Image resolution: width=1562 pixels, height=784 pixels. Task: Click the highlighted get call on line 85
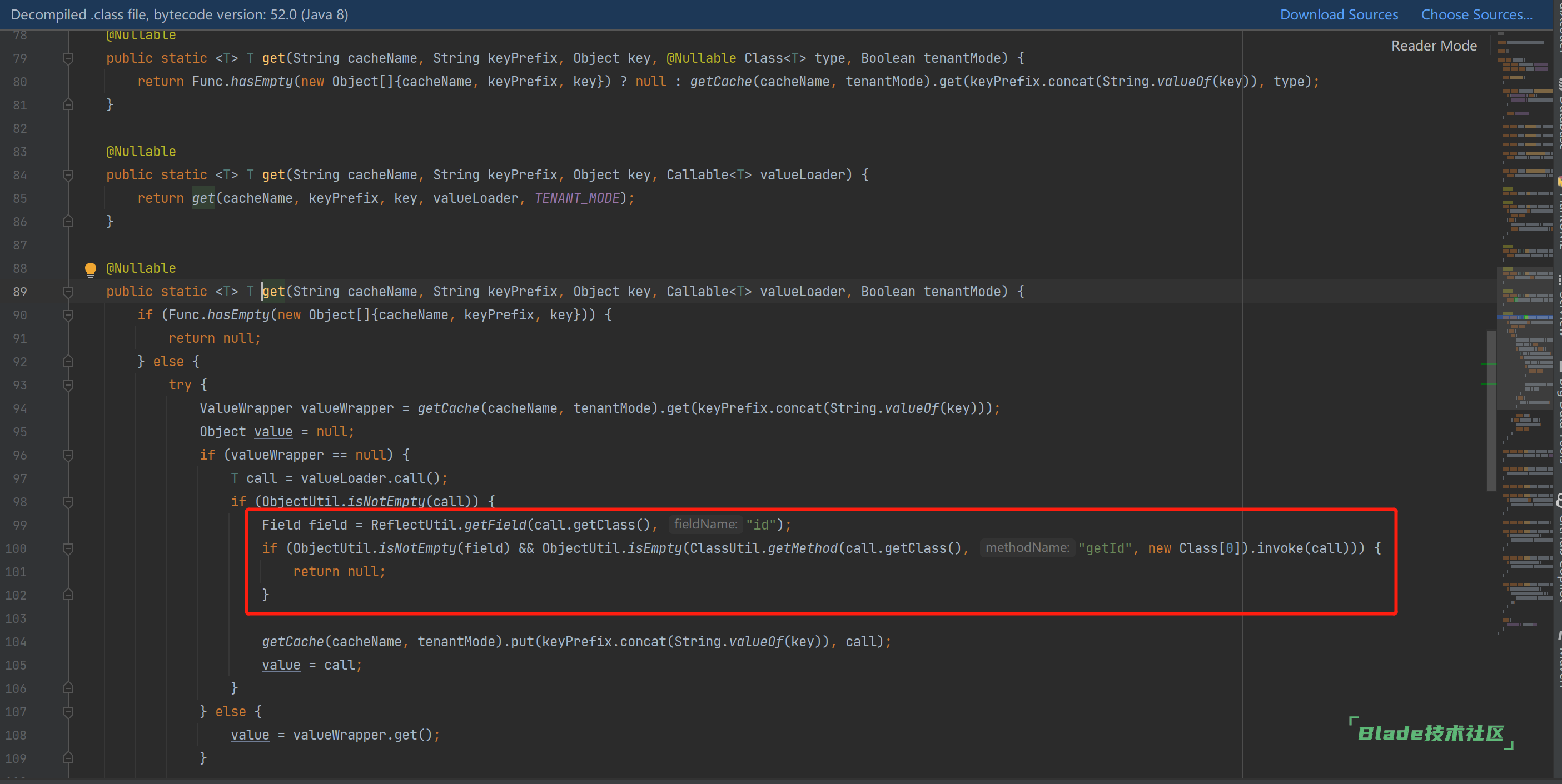pyautogui.click(x=203, y=199)
